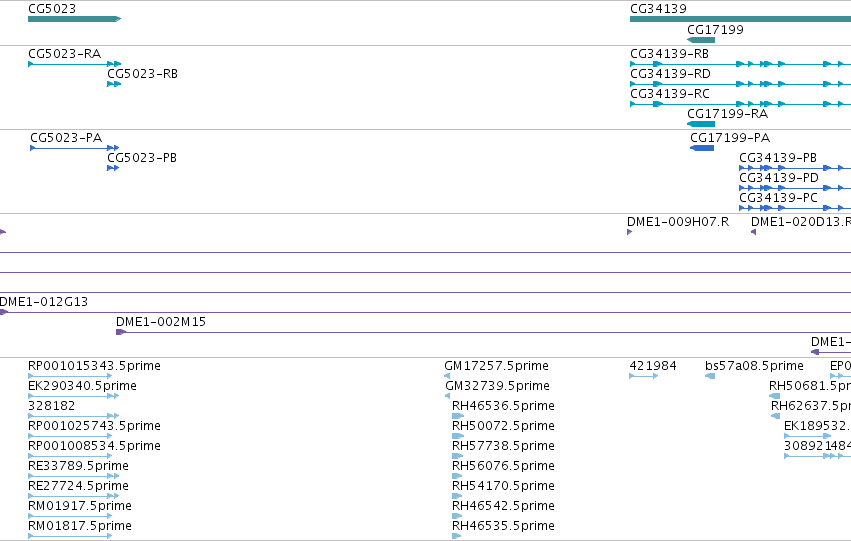851x541 pixels.
Task: Select the CG34139-PD protein label
Action: (779, 178)
